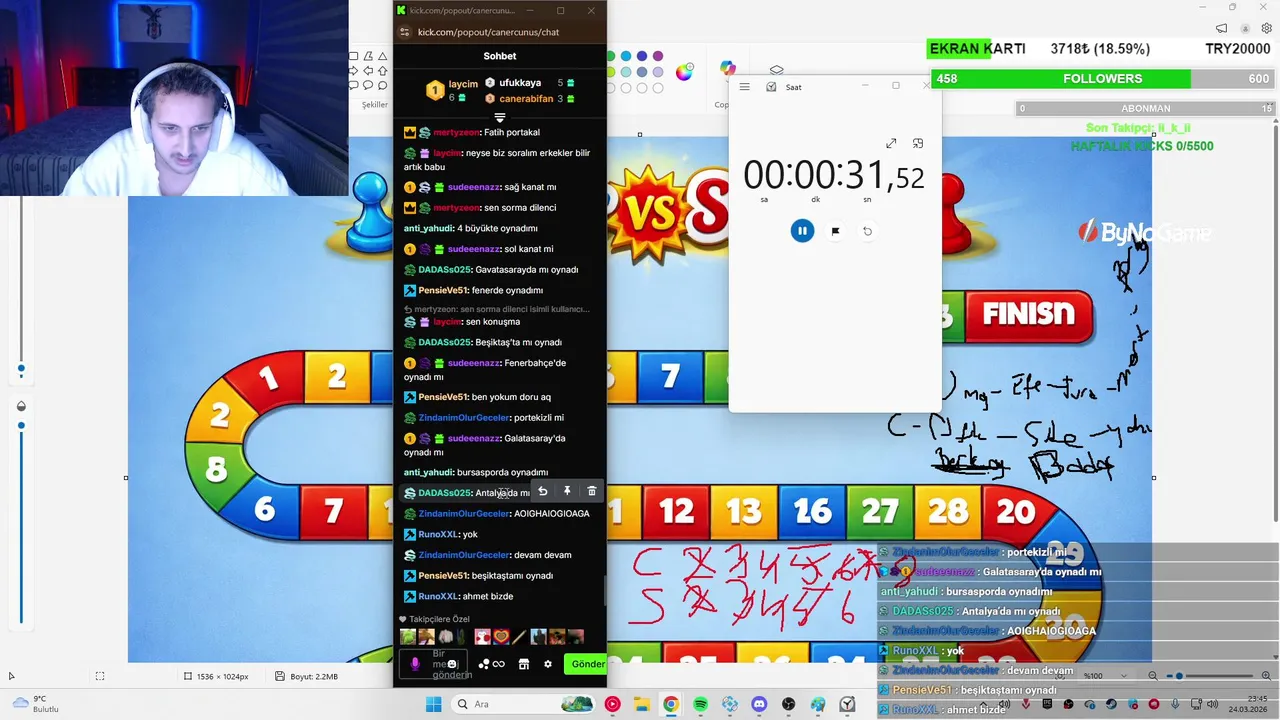This screenshot has height=720, width=1280.
Task: Open File Explorer from taskbar
Action: 641,704
